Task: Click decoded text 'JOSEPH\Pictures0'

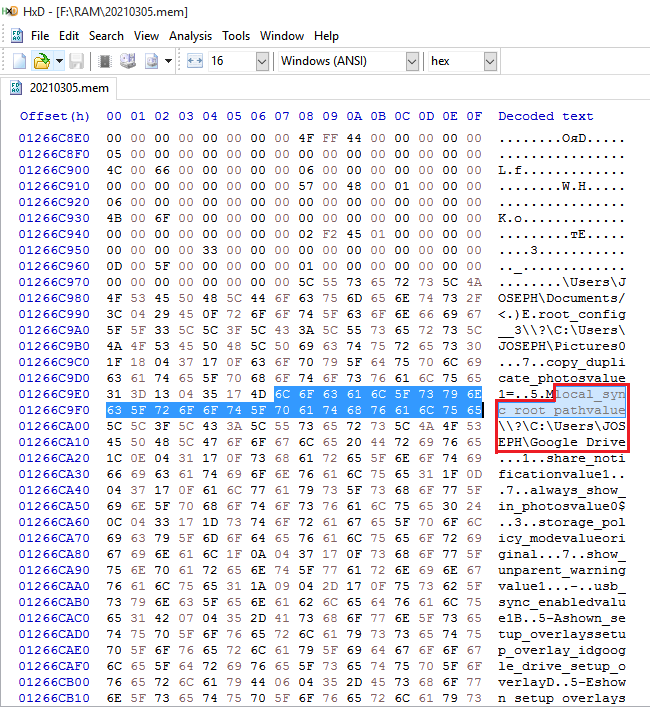Action: click(x=562, y=346)
